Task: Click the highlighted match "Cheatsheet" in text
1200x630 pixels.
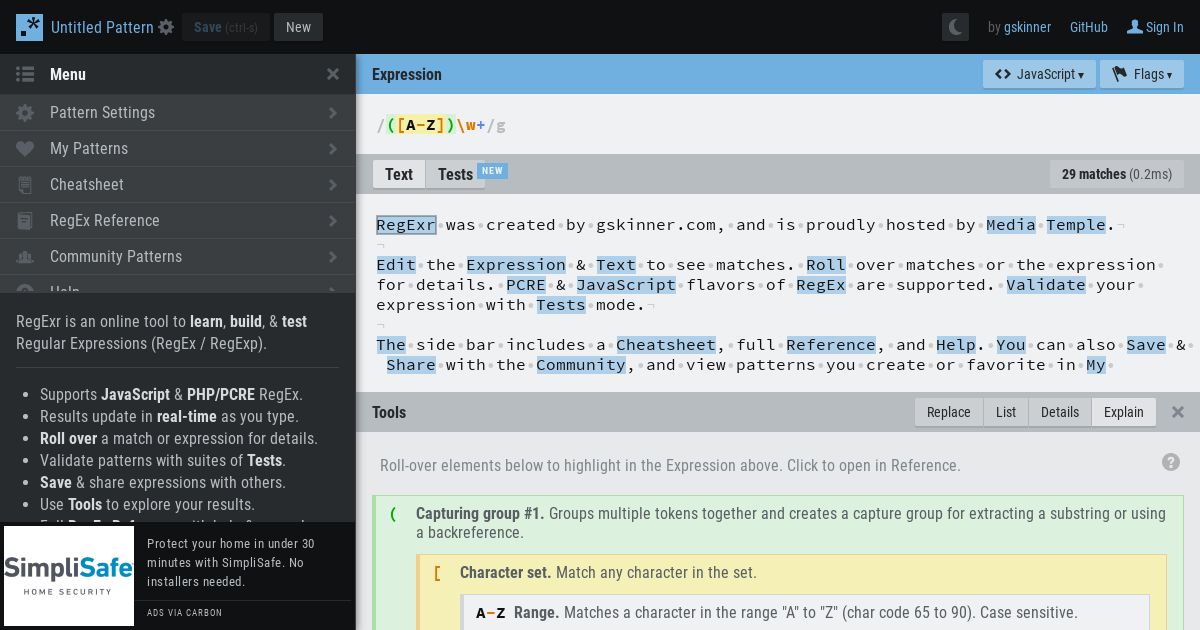Action: 666,345
